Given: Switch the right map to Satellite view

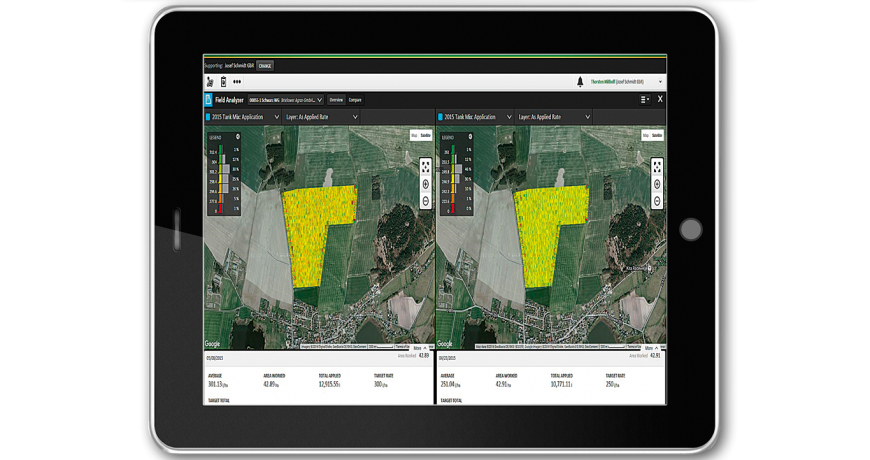Looking at the screenshot, I should point(657,135).
